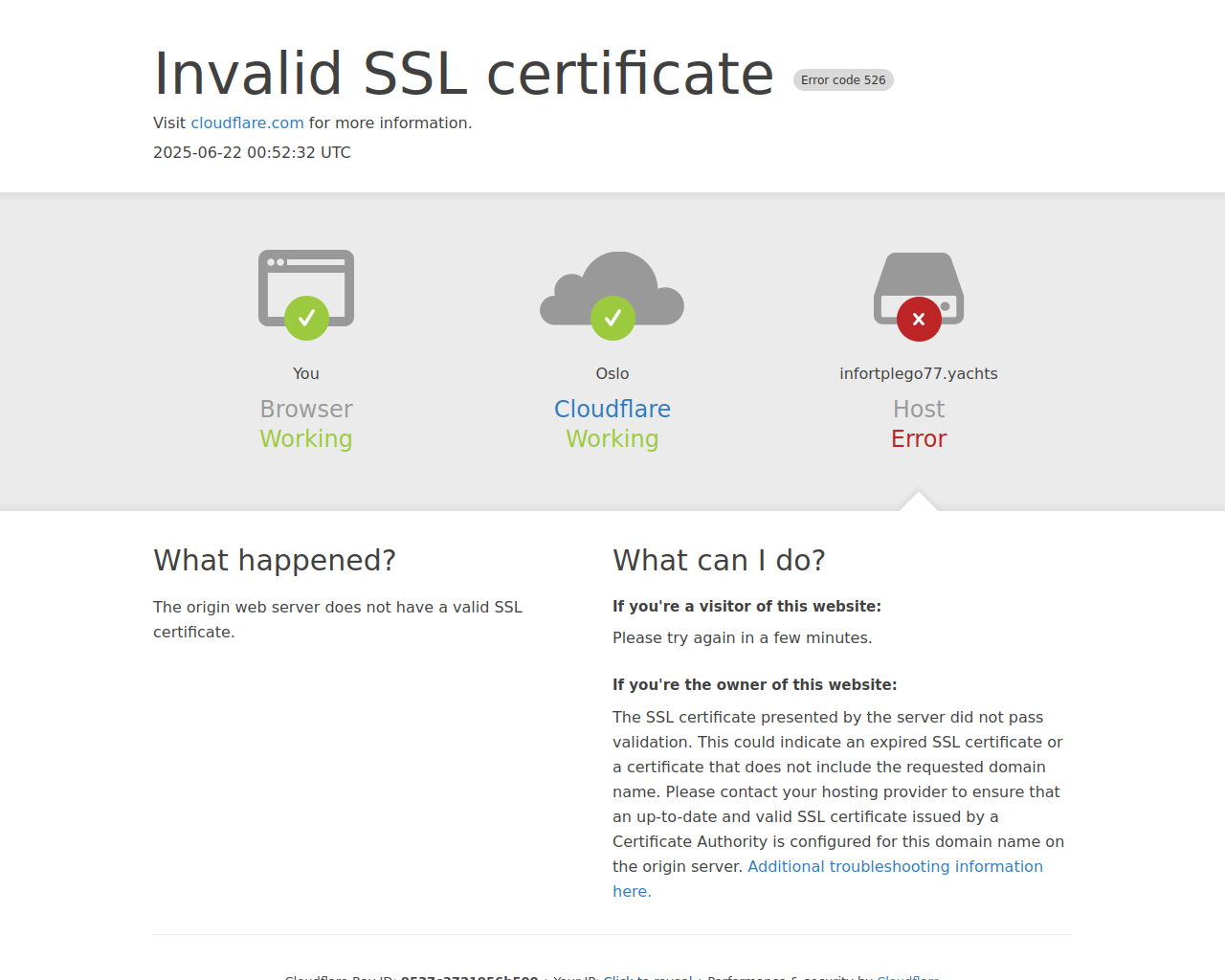The image size is (1225, 980).
Task: Click the Cloudflare Ray ID value in footer
Action: [469, 977]
